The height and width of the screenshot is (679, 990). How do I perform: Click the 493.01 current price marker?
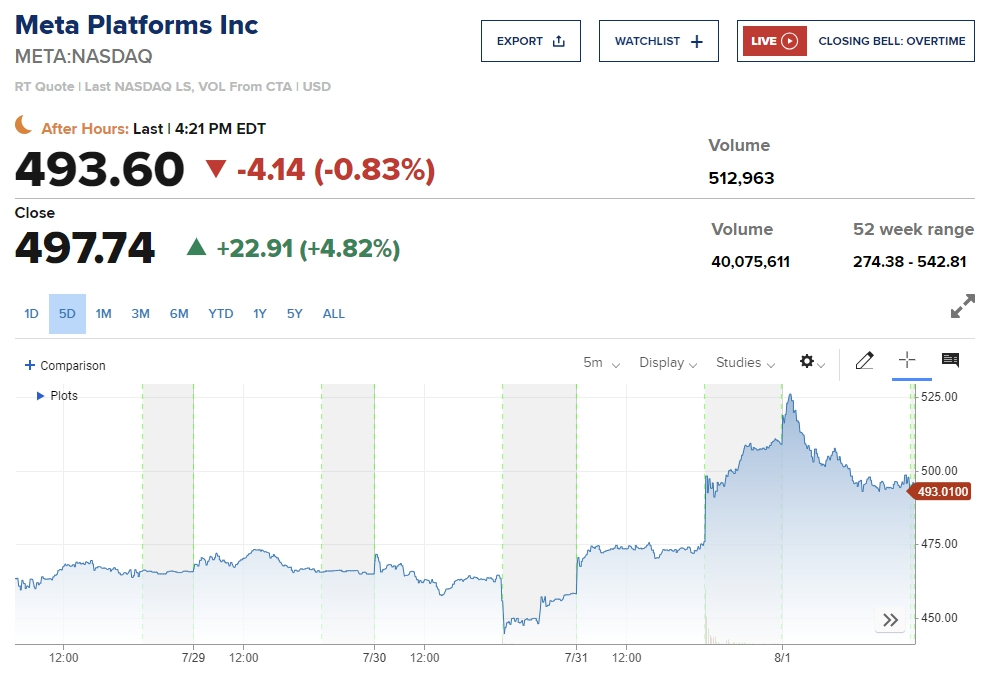point(942,491)
